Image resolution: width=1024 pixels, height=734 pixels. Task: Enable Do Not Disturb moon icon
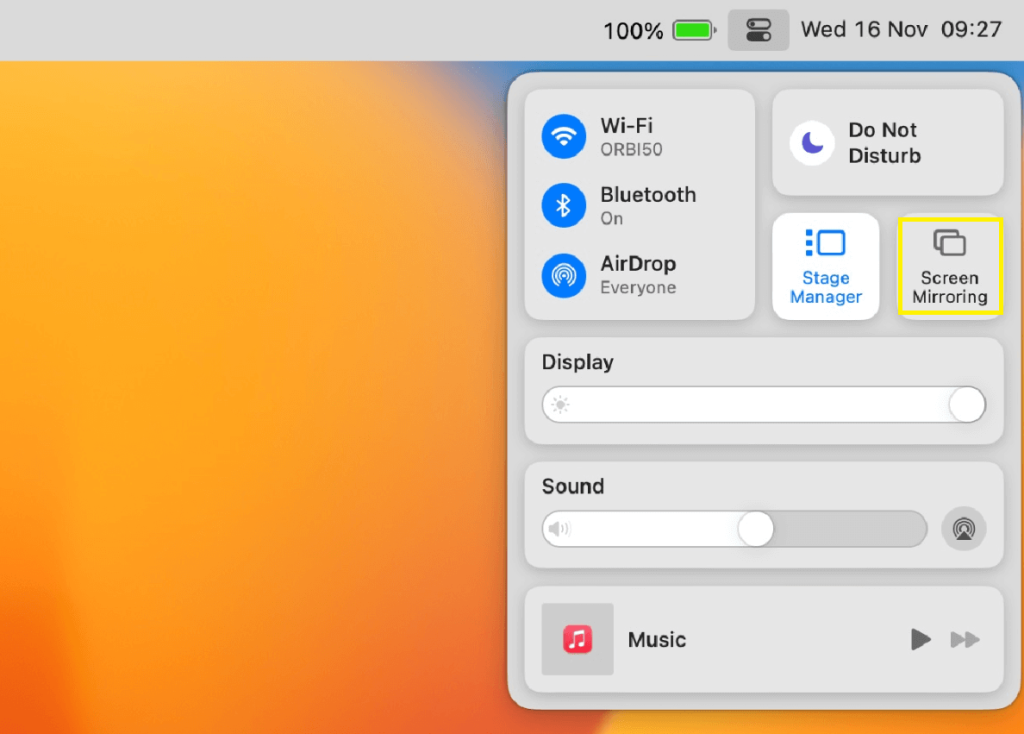[x=813, y=143]
